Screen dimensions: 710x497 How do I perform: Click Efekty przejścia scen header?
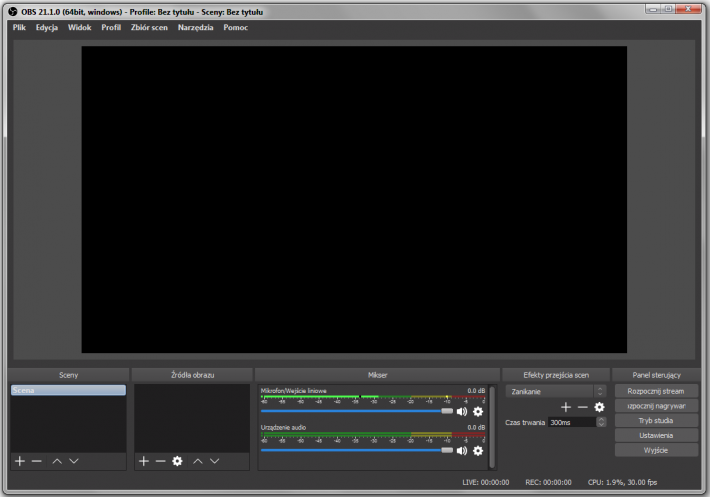coord(556,375)
